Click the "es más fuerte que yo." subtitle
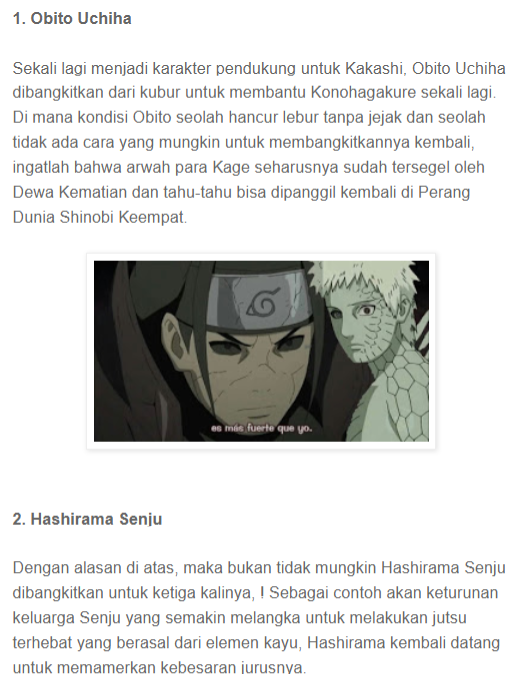 (x=261, y=428)
